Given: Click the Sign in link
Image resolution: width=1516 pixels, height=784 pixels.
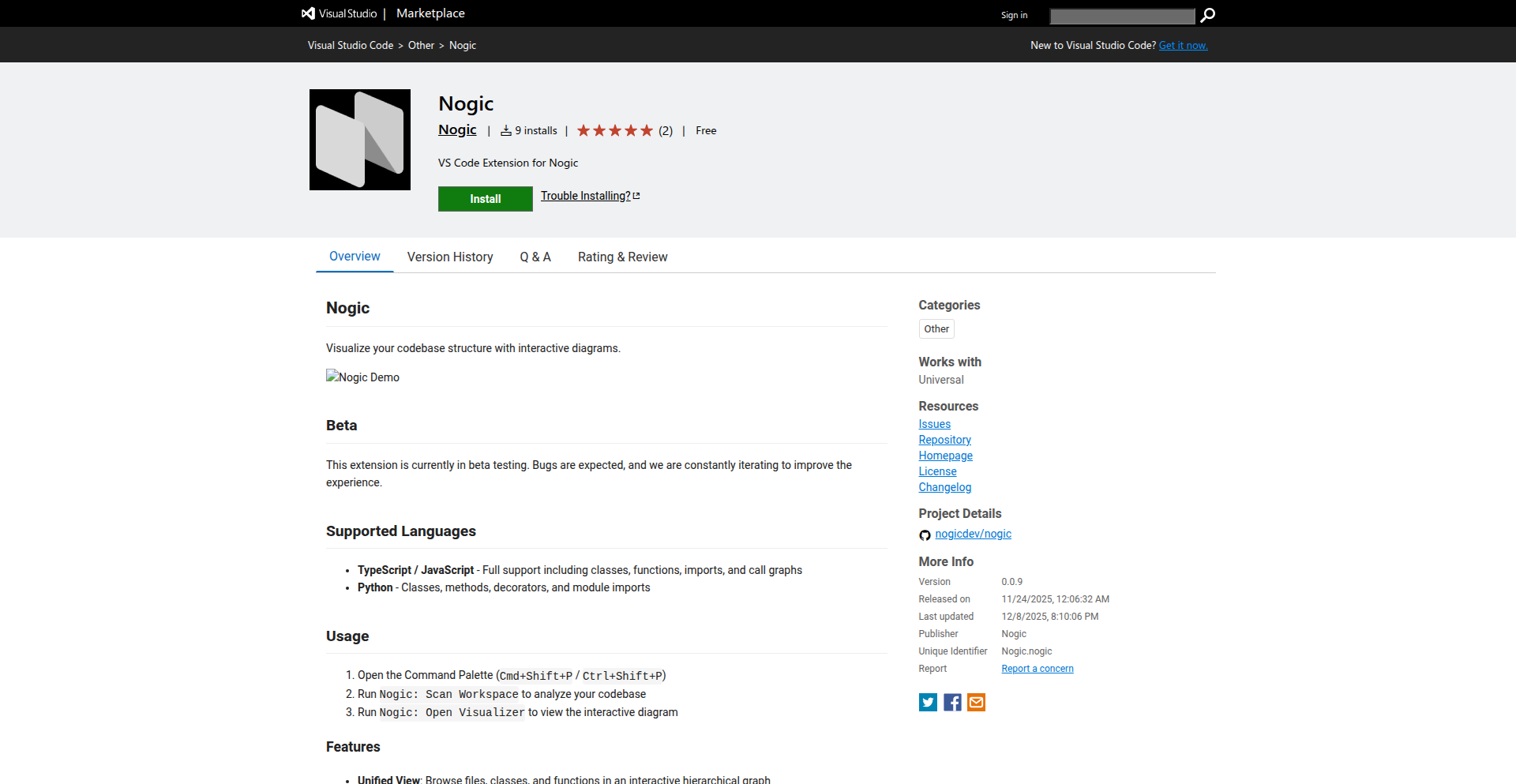Looking at the screenshot, I should 1014,15.
